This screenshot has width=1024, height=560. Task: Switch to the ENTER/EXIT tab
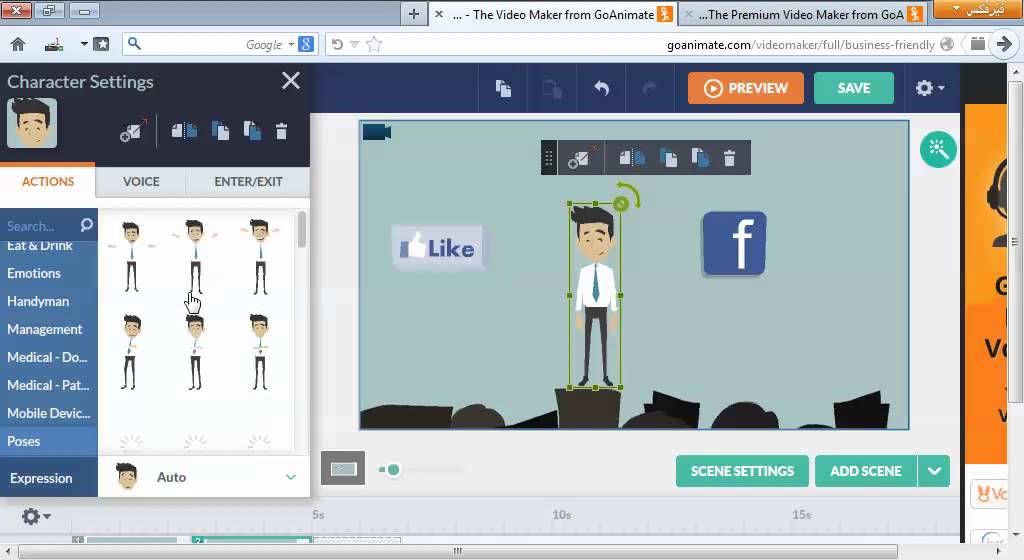point(248,181)
